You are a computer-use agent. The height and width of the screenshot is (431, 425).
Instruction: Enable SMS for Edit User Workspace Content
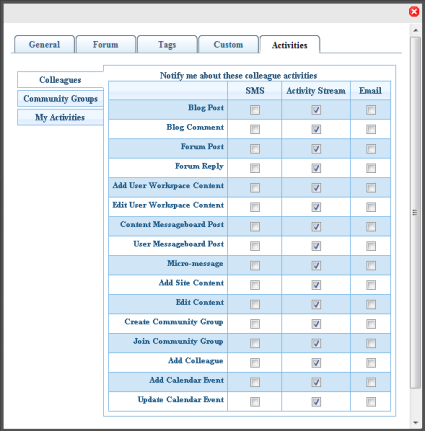coord(255,207)
